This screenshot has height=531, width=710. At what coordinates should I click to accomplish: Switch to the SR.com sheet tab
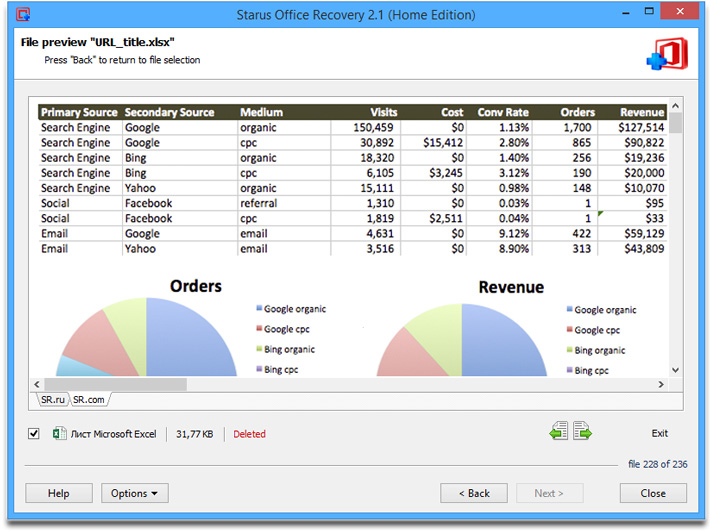pyautogui.click(x=89, y=400)
